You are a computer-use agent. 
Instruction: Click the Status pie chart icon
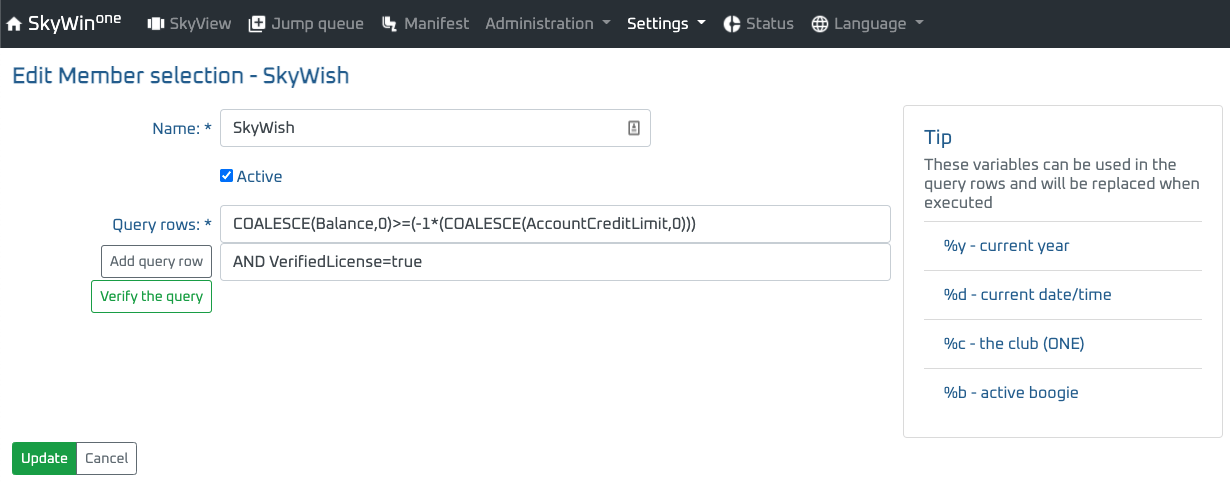point(732,24)
